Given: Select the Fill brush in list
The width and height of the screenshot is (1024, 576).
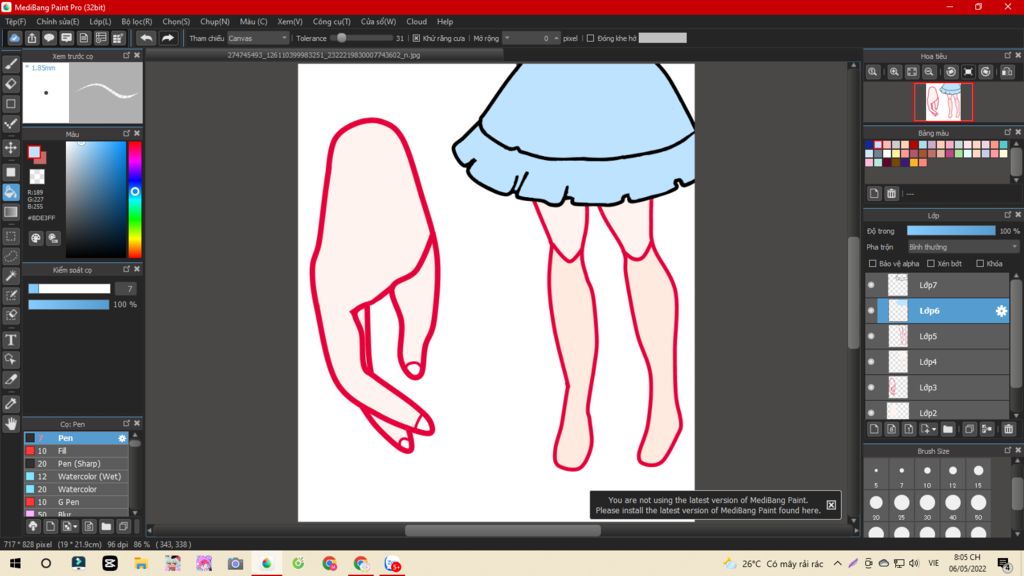Looking at the screenshot, I should coord(76,451).
